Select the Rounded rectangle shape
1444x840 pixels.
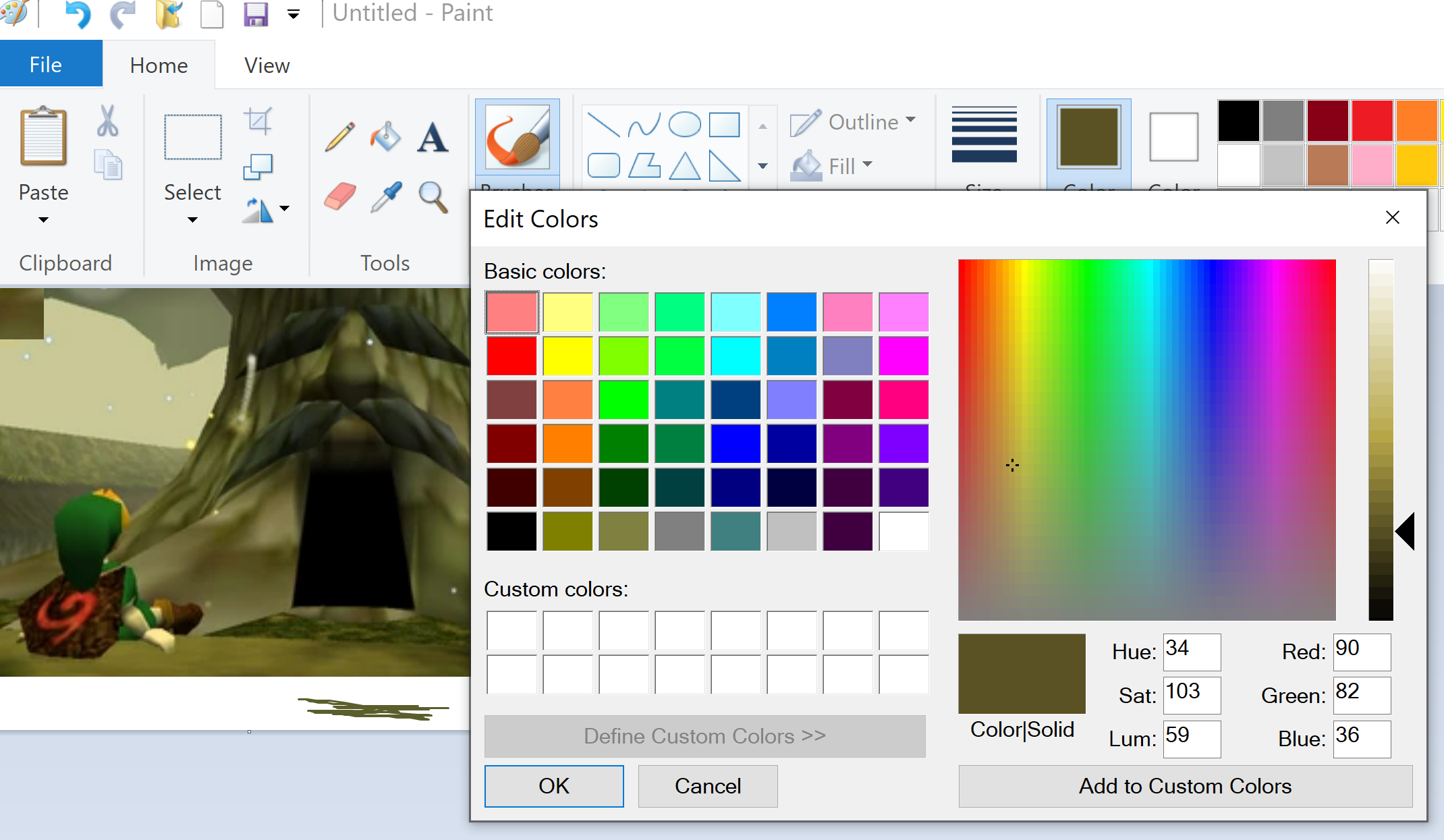point(603,165)
